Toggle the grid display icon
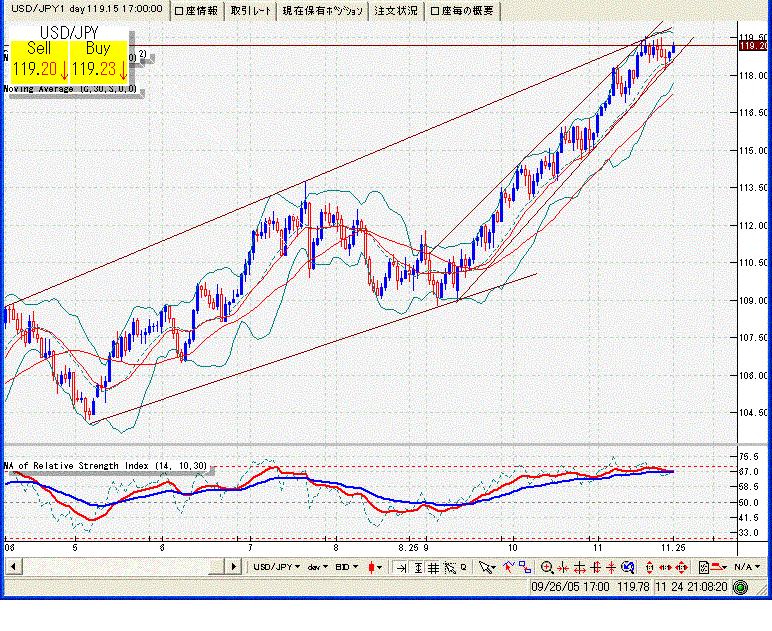 (433, 567)
